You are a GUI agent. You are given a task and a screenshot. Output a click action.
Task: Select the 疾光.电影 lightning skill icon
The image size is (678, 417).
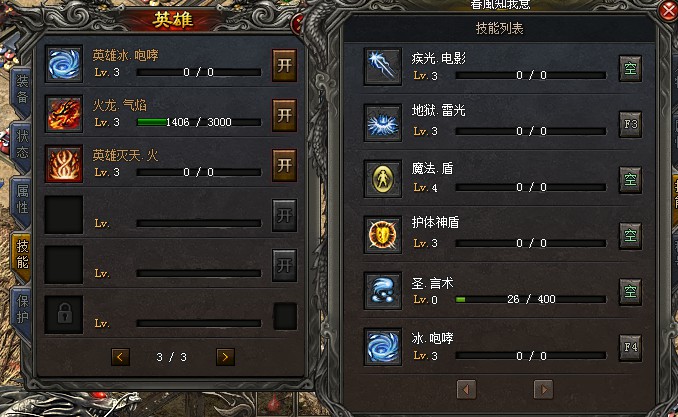(x=383, y=66)
